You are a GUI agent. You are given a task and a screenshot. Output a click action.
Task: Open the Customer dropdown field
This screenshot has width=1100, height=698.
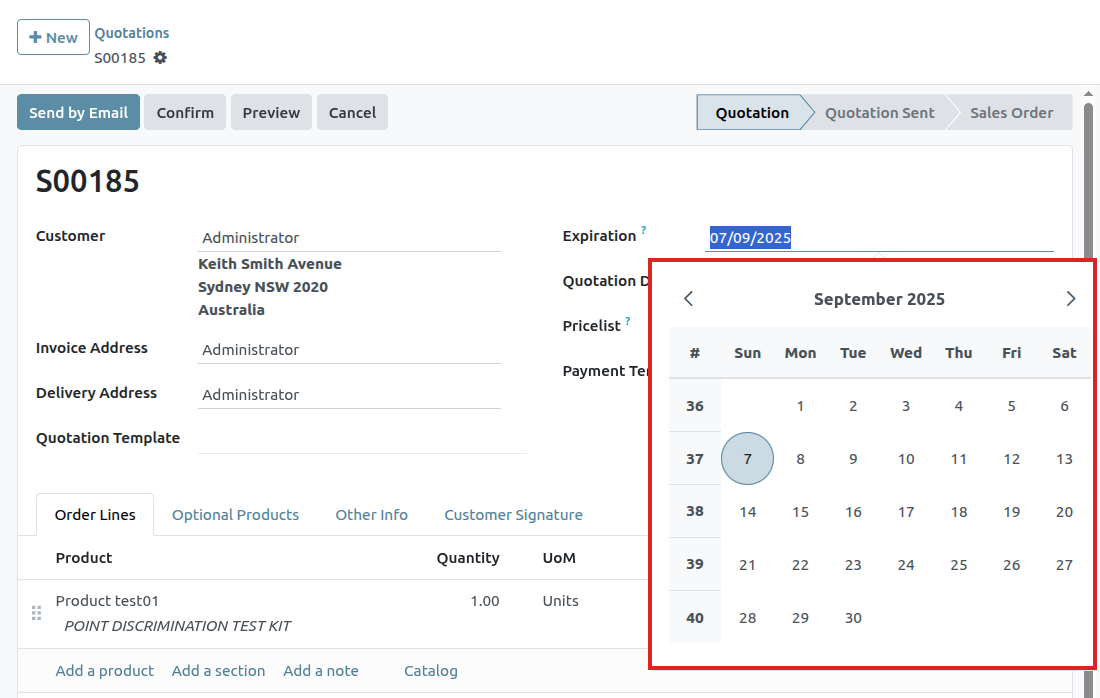348,238
